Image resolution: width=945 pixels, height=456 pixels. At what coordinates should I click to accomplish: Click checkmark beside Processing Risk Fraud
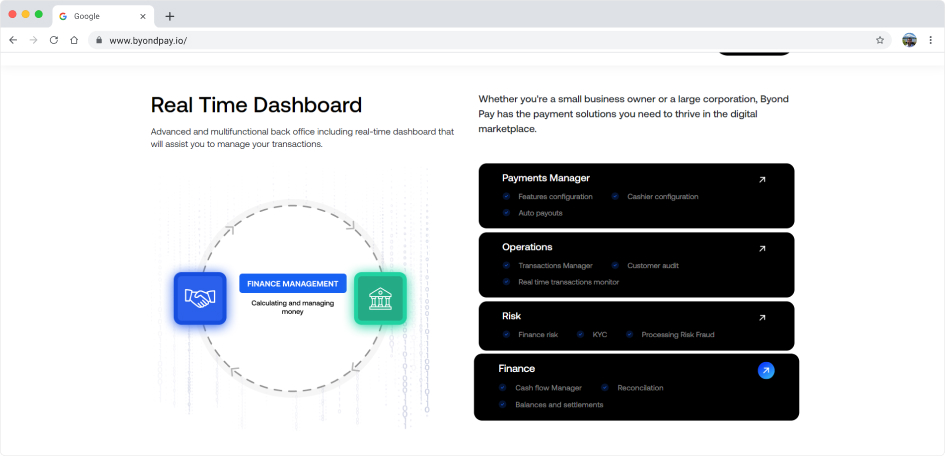[x=629, y=334]
